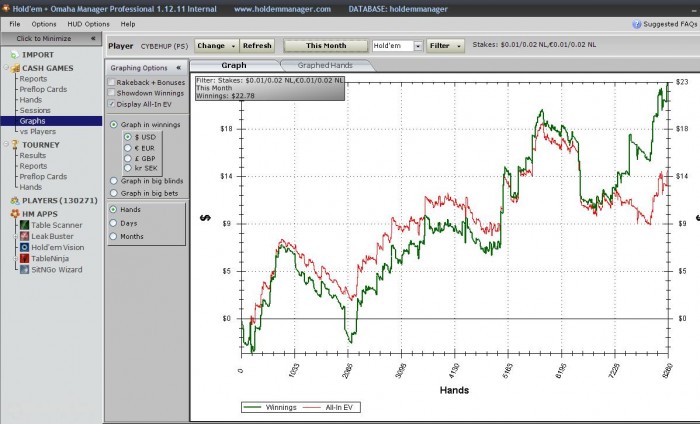Click the This Month date button

[326, 46]
